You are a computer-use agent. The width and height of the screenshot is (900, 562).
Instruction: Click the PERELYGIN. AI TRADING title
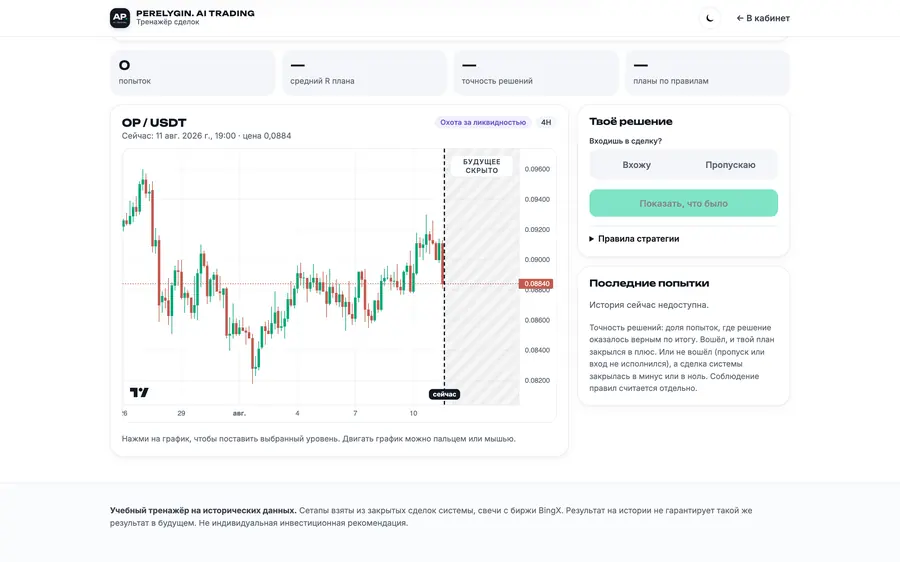point(195,13)
